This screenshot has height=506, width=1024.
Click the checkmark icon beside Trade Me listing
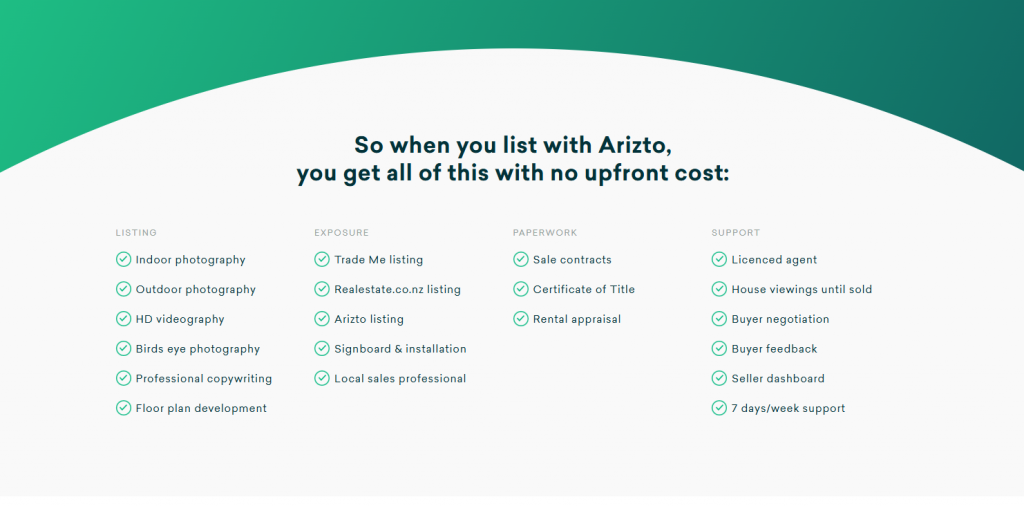tap(322, 260)
